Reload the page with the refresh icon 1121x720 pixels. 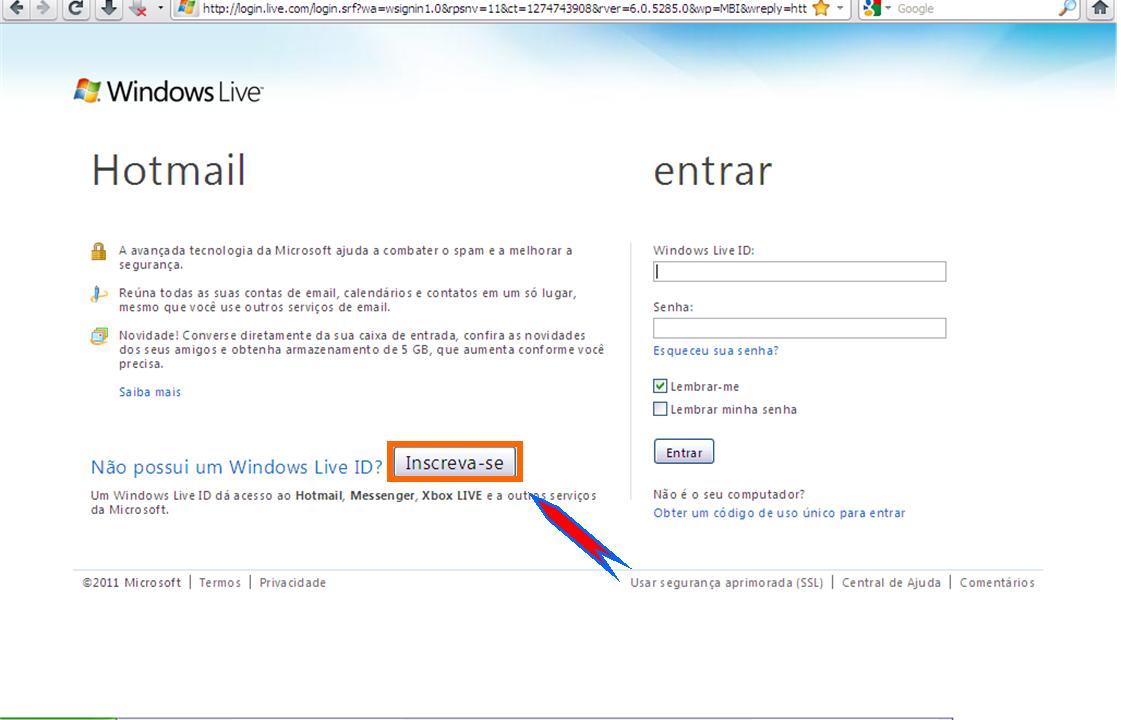[76, 9]
